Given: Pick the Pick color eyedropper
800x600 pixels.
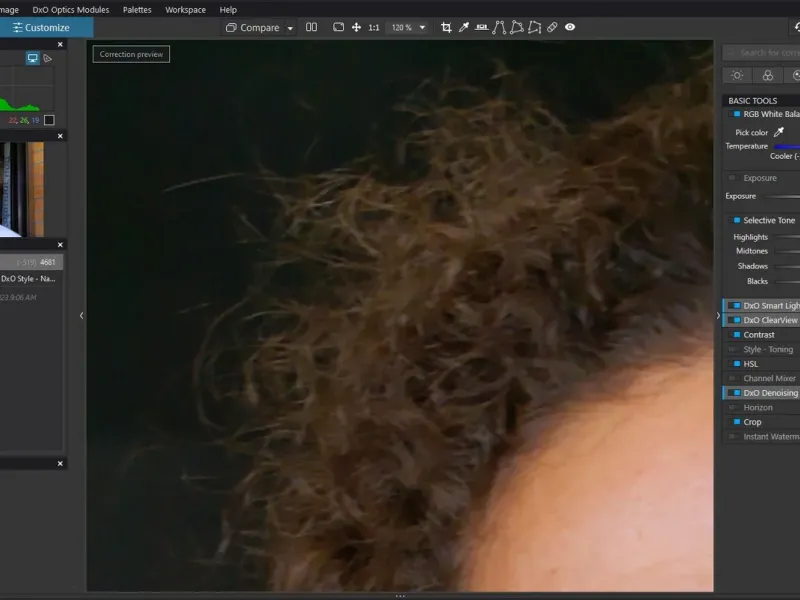Looking at the screenshot, I should click(x=779, y=132).
